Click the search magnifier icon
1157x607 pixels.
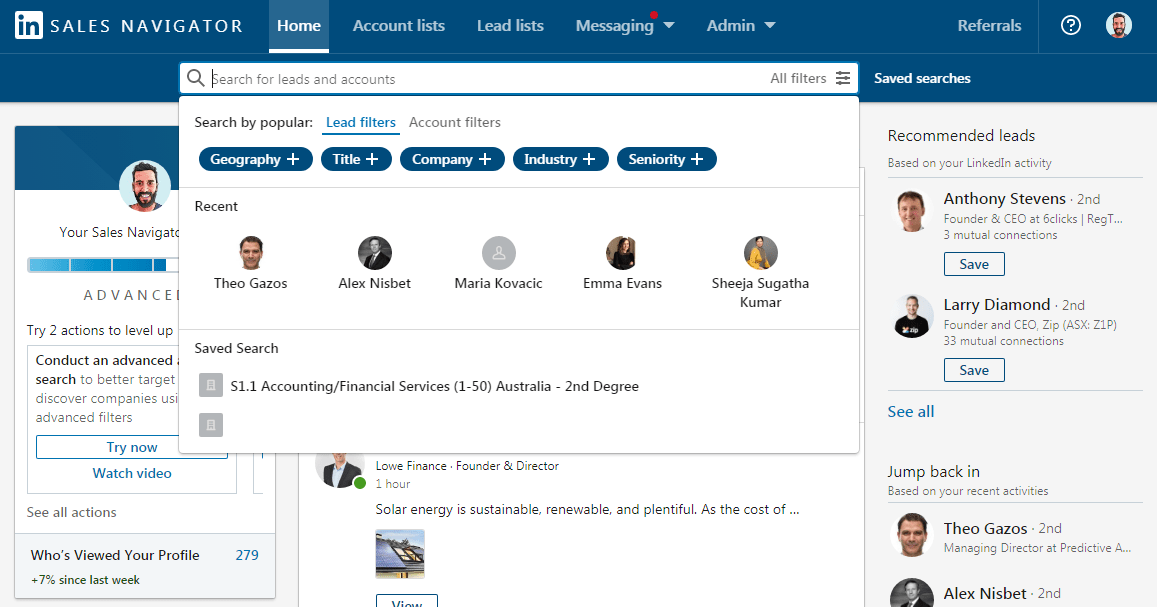196,78
